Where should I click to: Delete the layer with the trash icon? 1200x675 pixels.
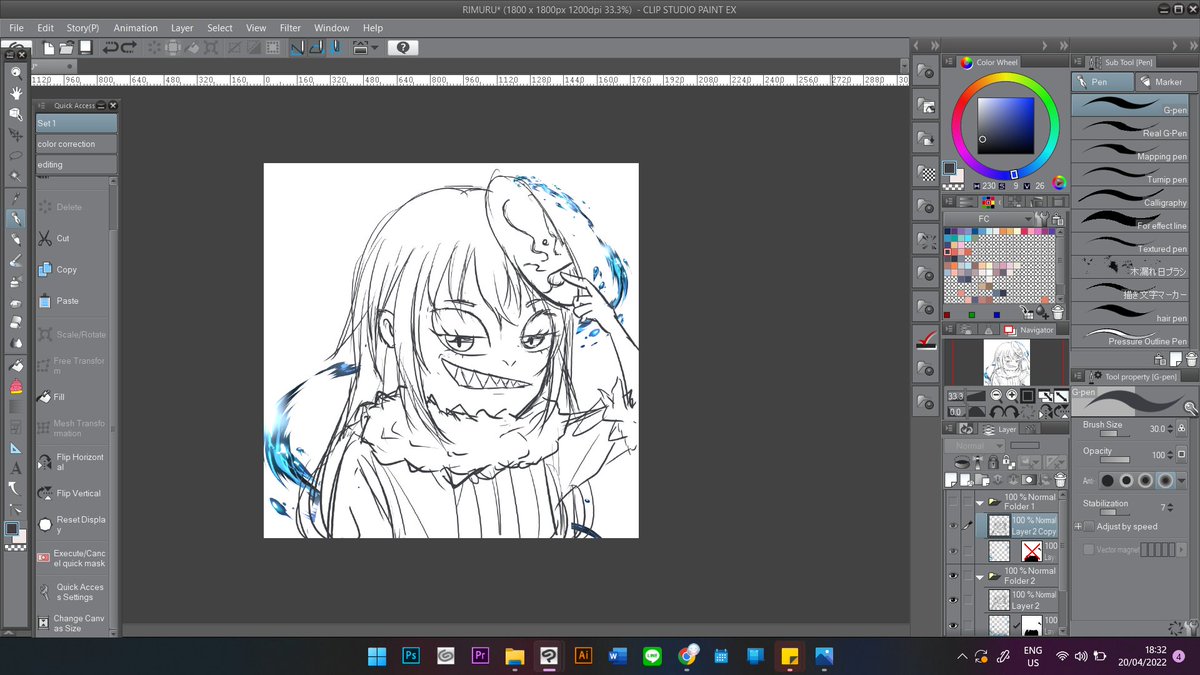coord(1060,480)
